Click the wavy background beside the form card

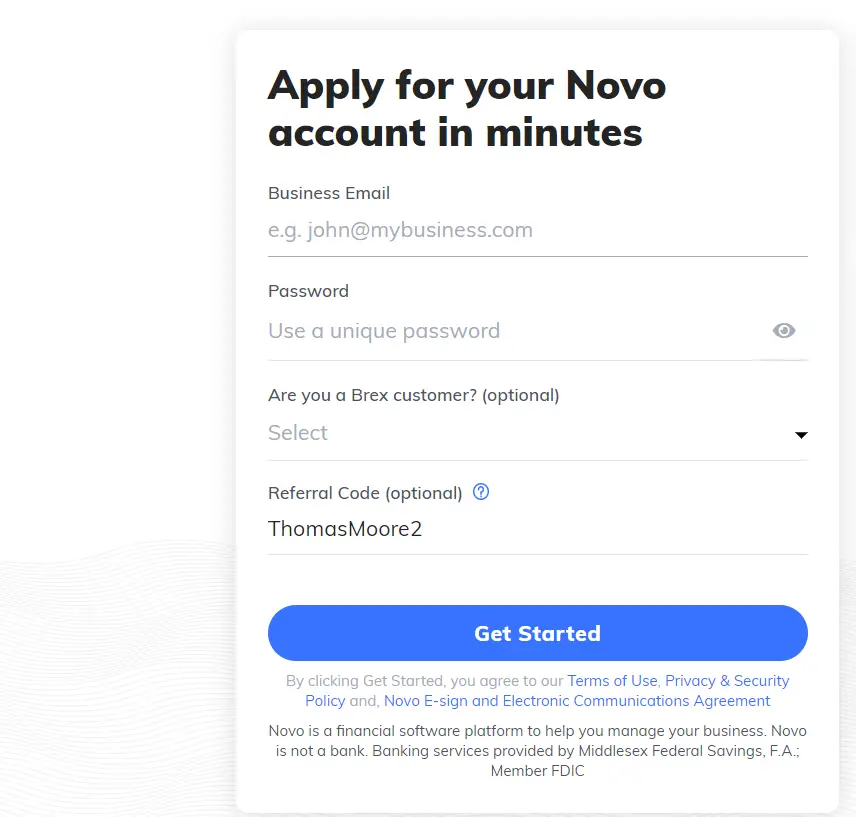click(x=117, y=655)
